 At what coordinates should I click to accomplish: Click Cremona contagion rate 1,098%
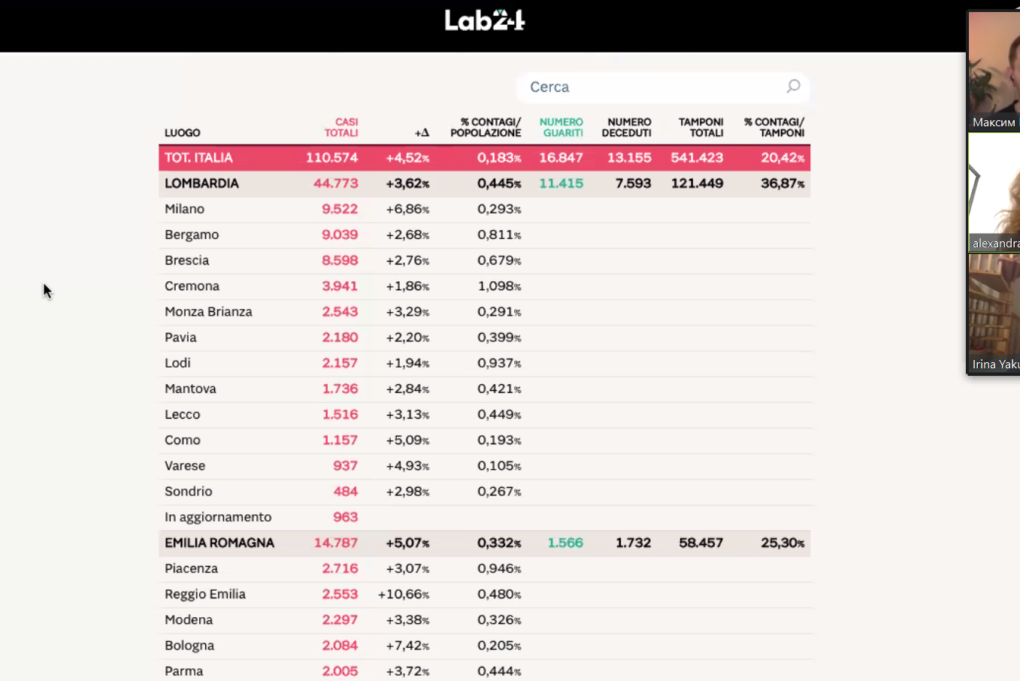499,286
